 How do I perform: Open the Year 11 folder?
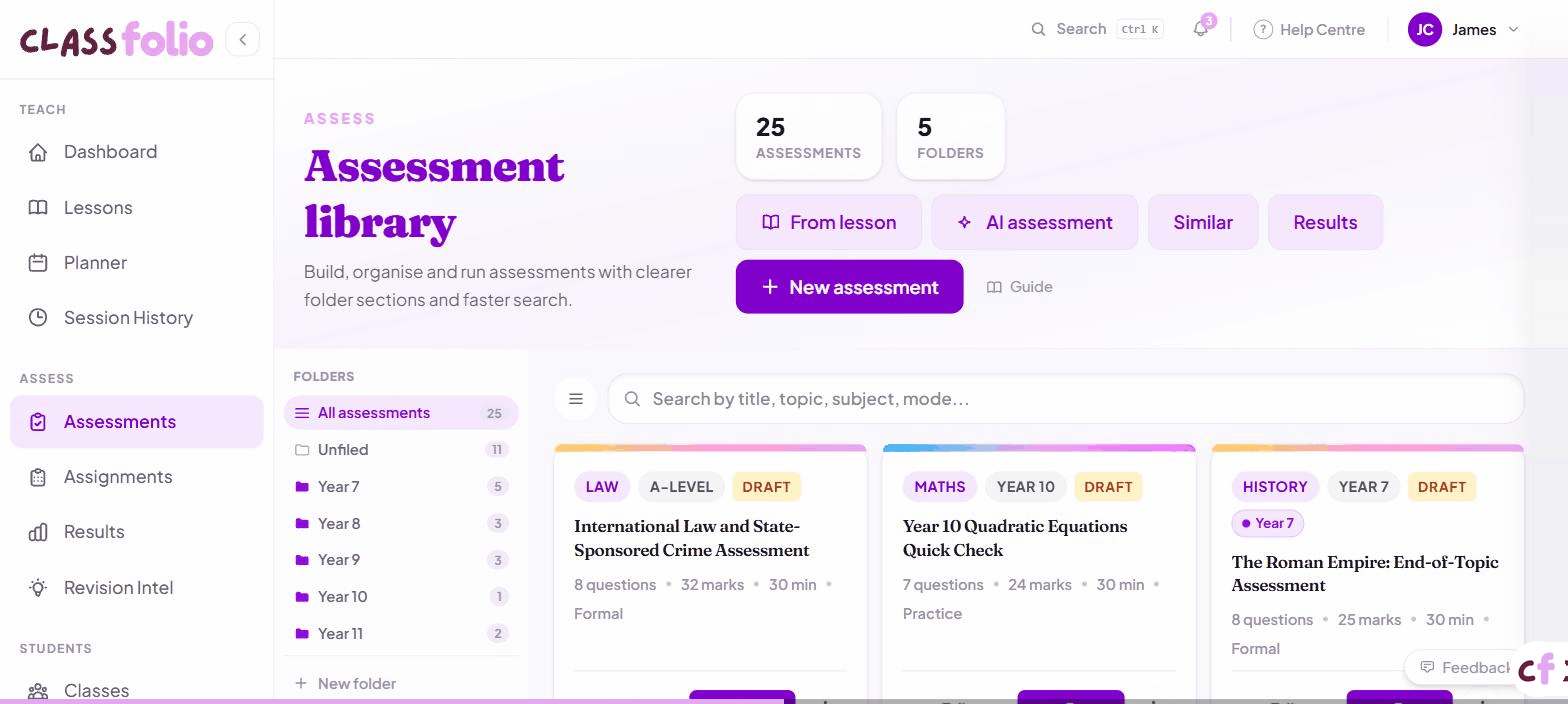(x=401, y=634)
